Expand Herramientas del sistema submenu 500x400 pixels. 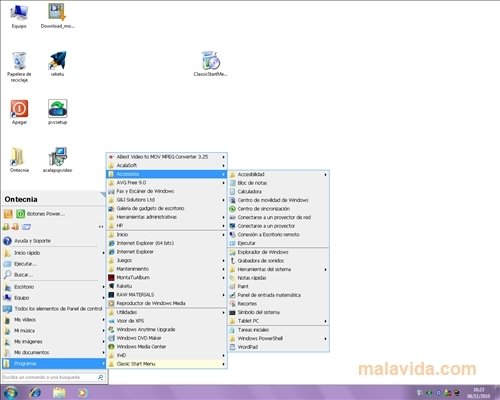[x=279, y=269]
